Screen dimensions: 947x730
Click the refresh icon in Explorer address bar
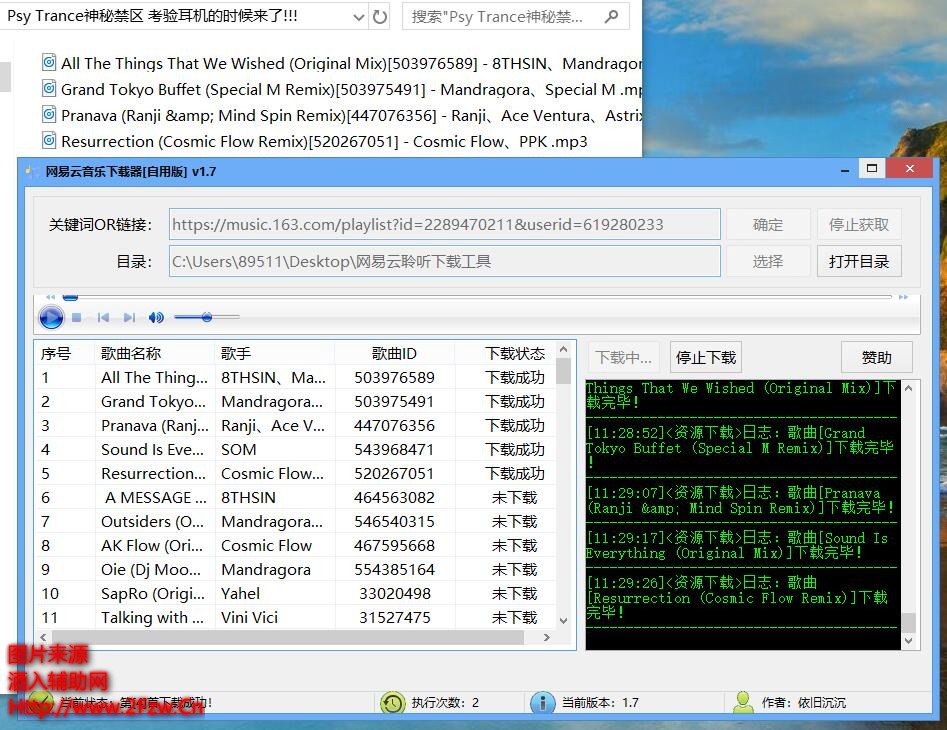[380, 16]
